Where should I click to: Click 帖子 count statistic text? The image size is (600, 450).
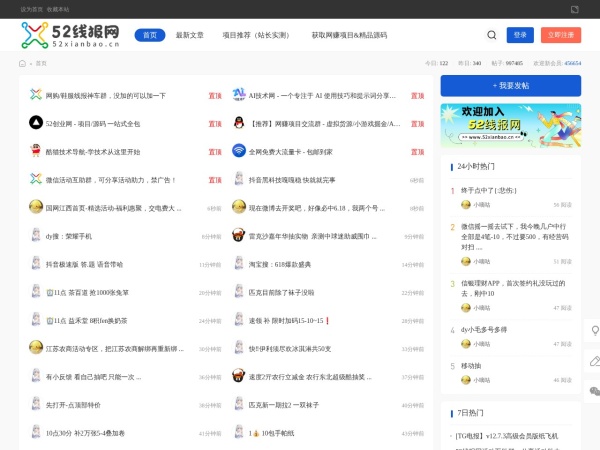click(x=507, y=63)
